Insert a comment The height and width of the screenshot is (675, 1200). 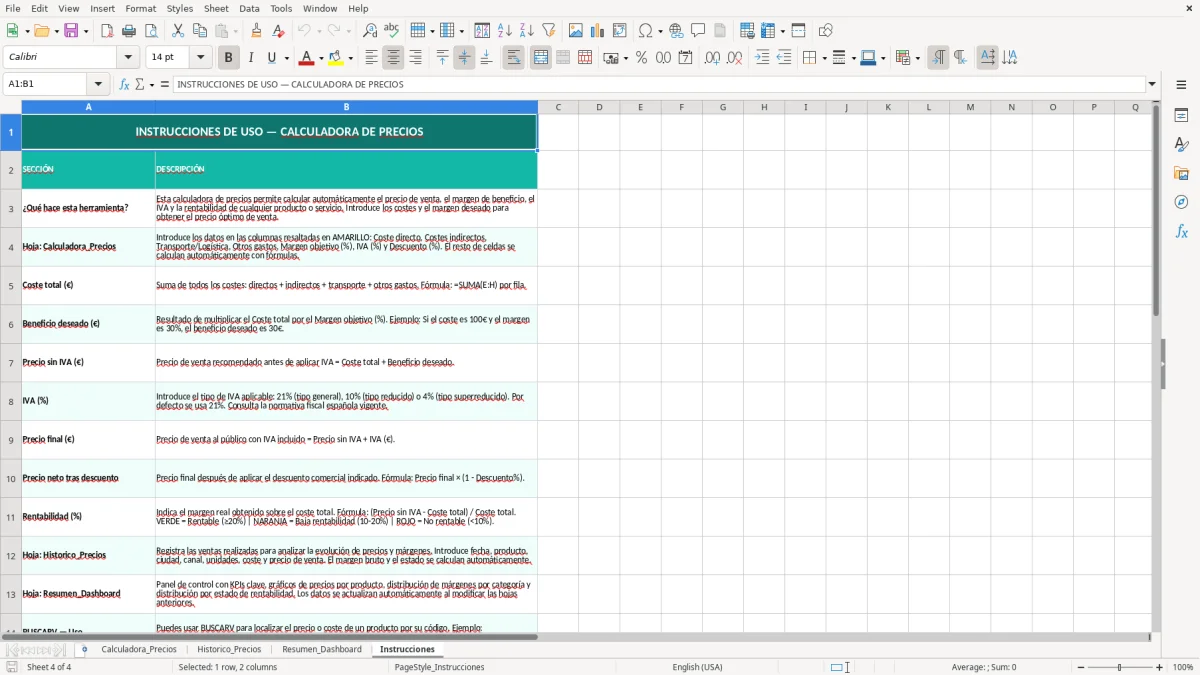coord(699,31)
